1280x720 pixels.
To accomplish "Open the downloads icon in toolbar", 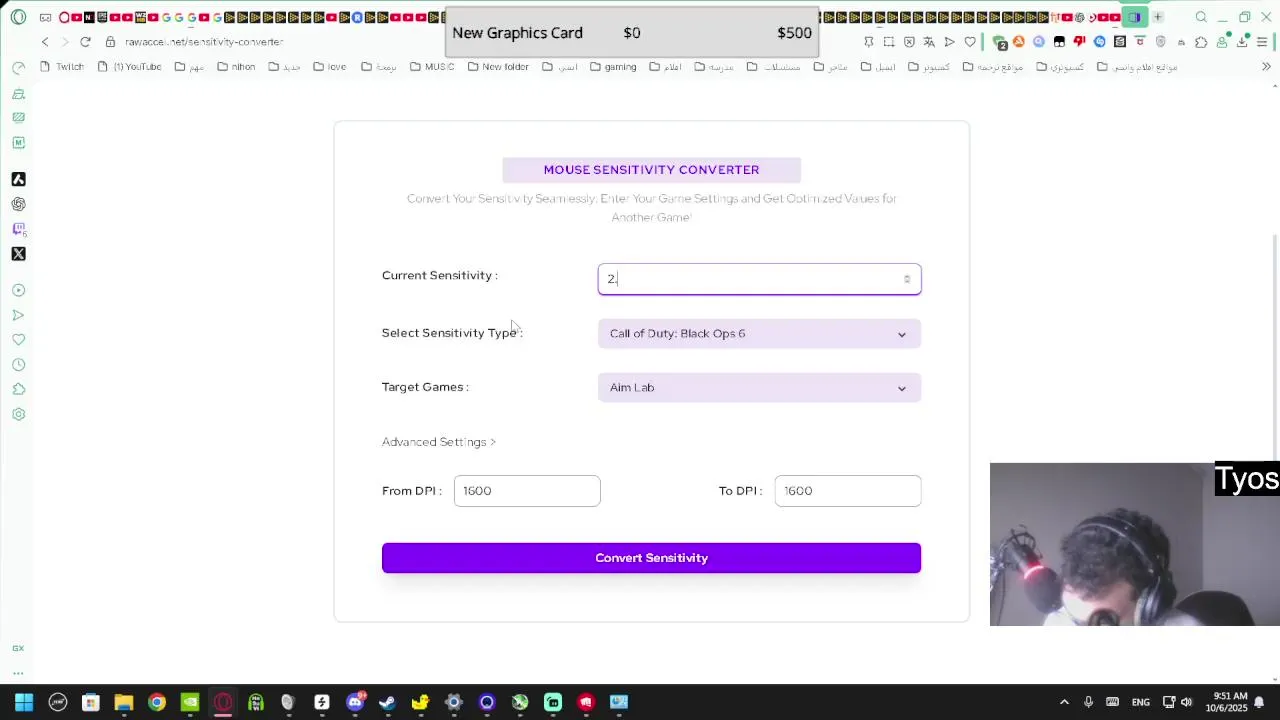I will pyautogui.click(x=1242, y=42).
